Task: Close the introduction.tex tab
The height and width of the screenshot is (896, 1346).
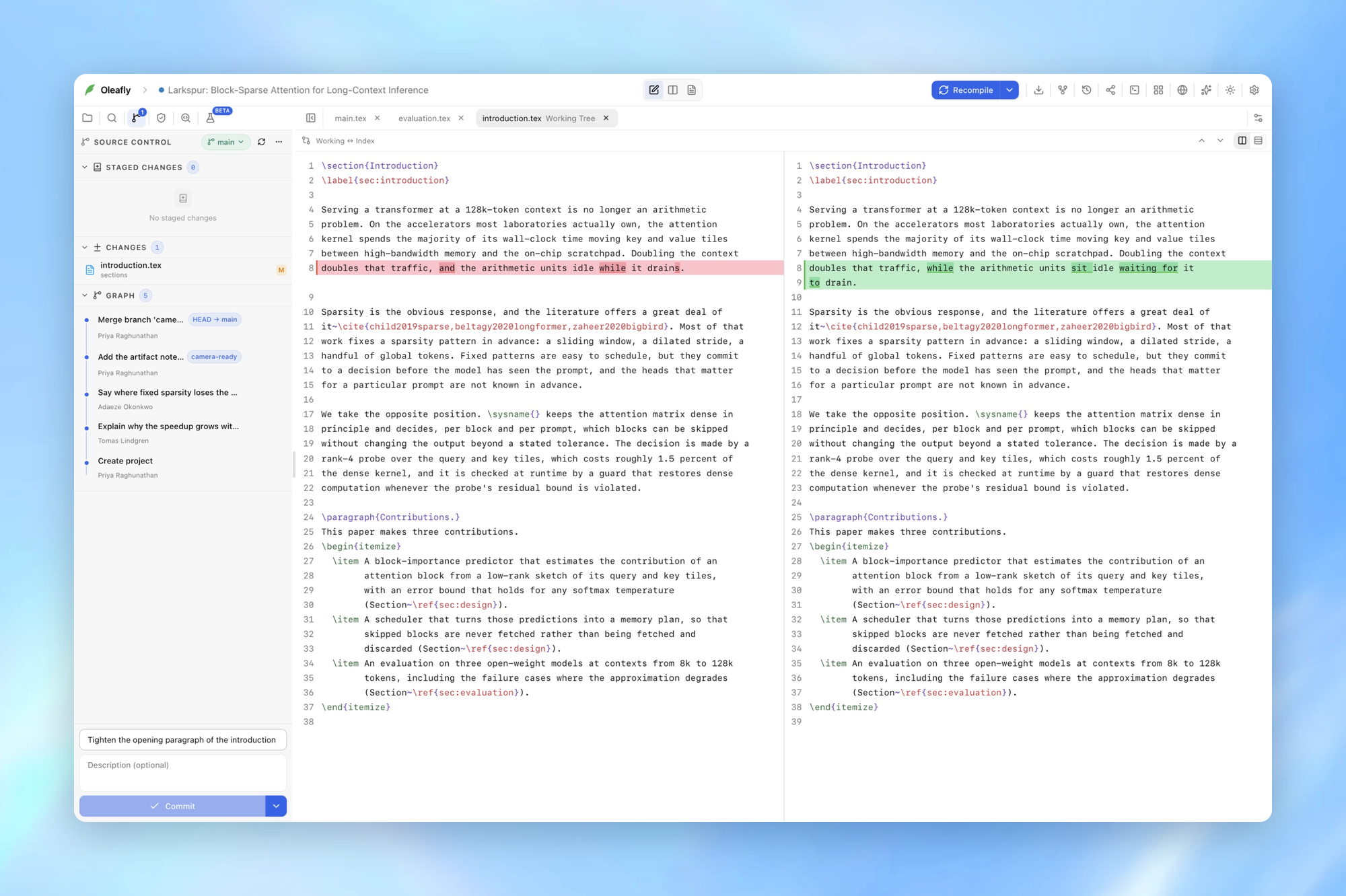Action: 606,118
